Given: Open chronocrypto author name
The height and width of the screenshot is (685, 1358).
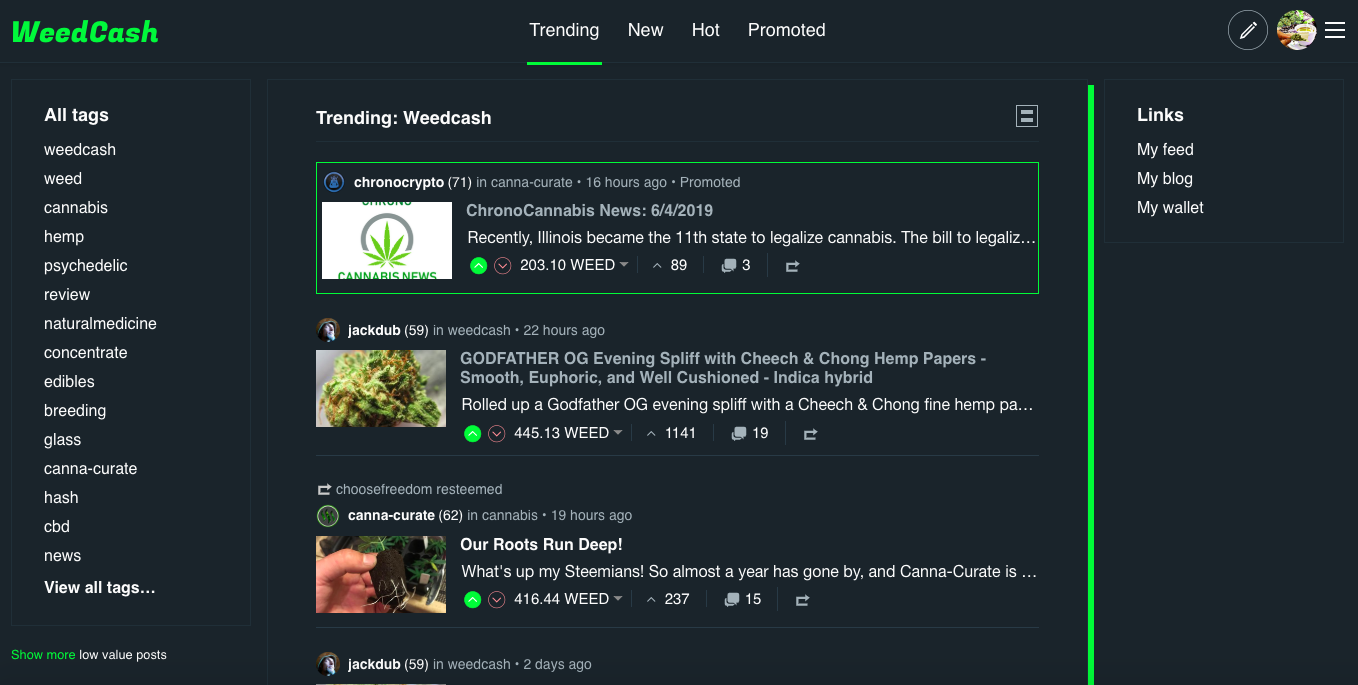Looking at the screenshot, I should pyautogui.click(x=399, y=183).
